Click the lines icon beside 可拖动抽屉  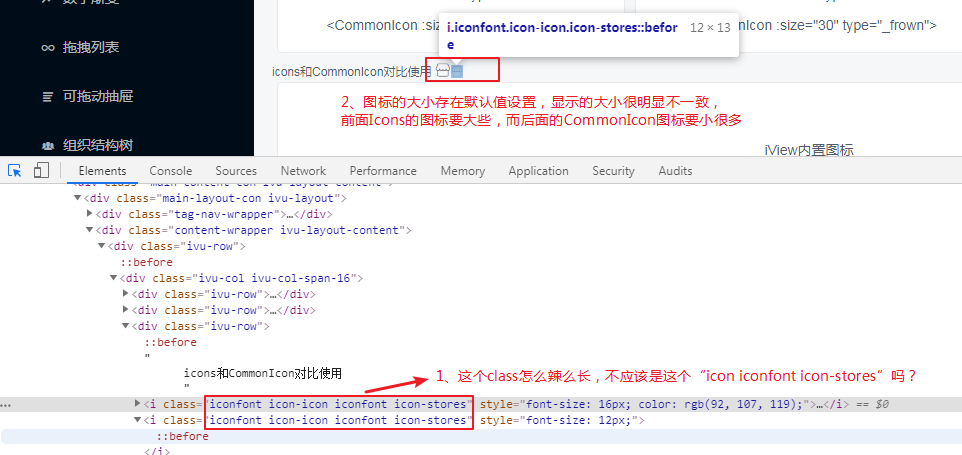48,97
